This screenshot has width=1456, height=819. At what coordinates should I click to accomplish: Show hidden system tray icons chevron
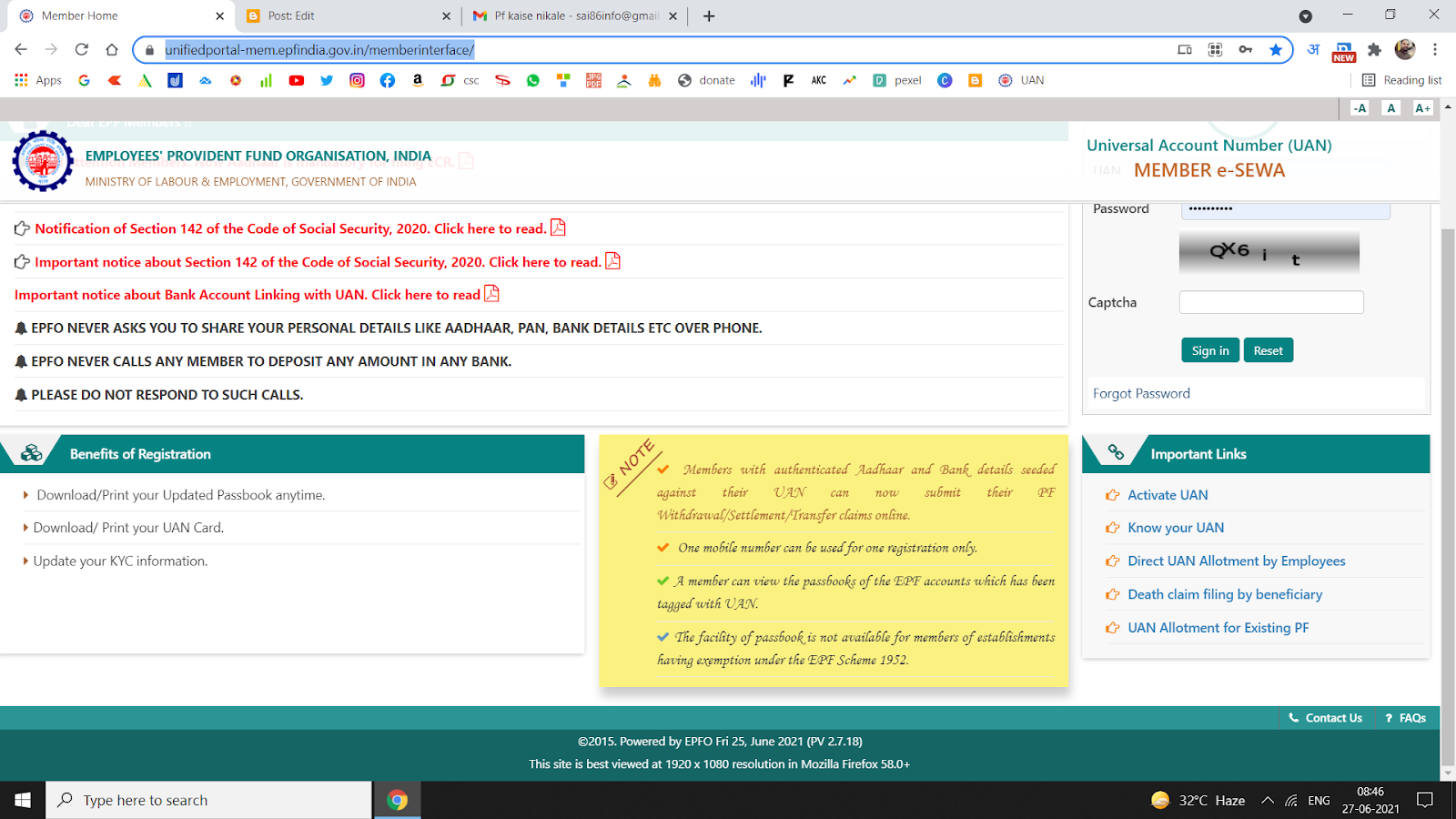coord(1268,800)
